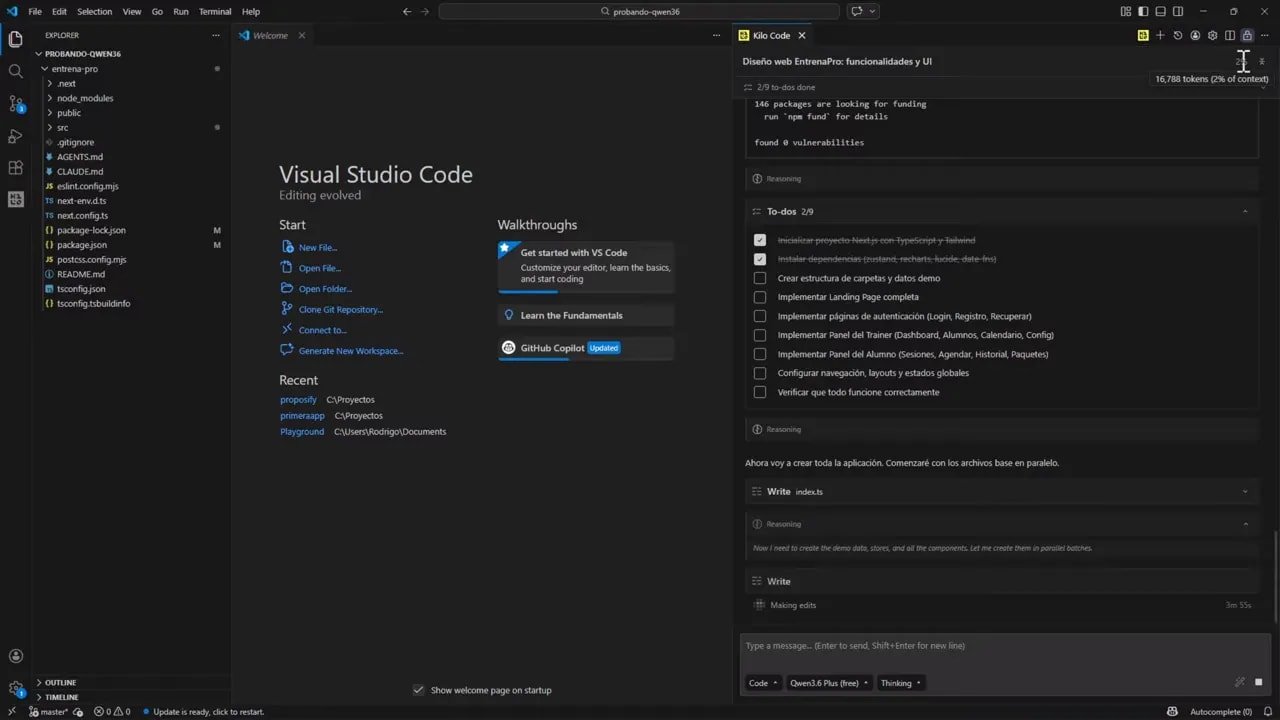Open Kilo Code from the activity bar
Screen dimensions: 1280x720
pyautogui.click(x=15, y=199)
